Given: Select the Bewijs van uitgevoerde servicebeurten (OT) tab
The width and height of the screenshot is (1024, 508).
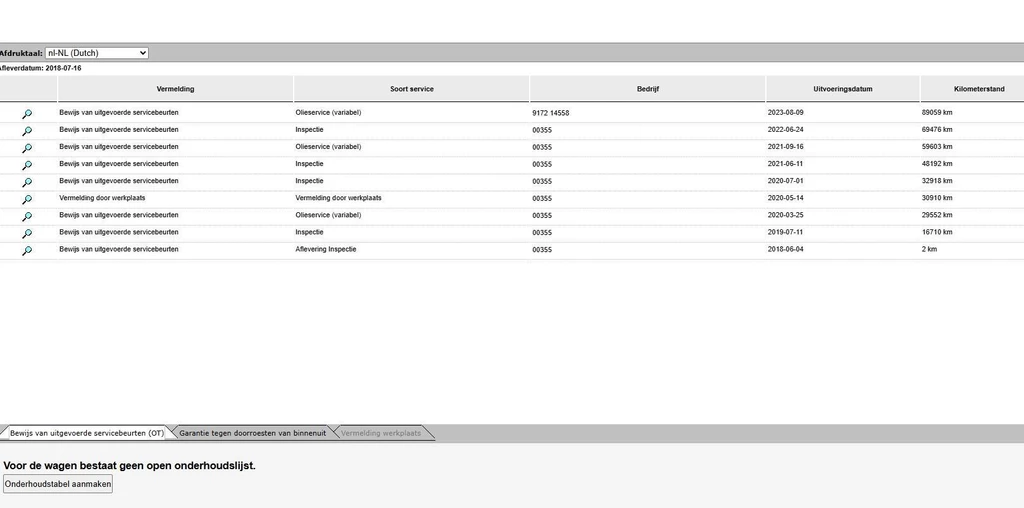Looking at the screenshot, I should pyautogui.click(x=87, y=433).
